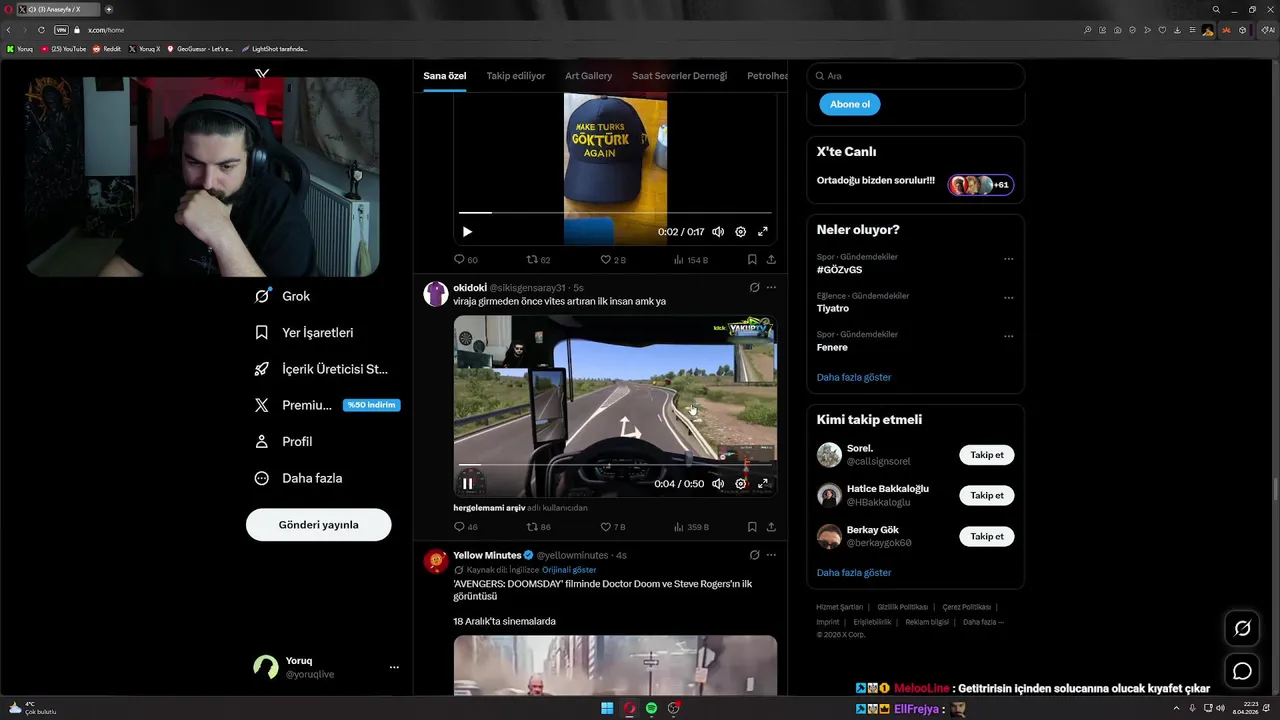Reload the page in browser toolbar
This screenshot has height=720, width=1280.
tap(41, 30)
